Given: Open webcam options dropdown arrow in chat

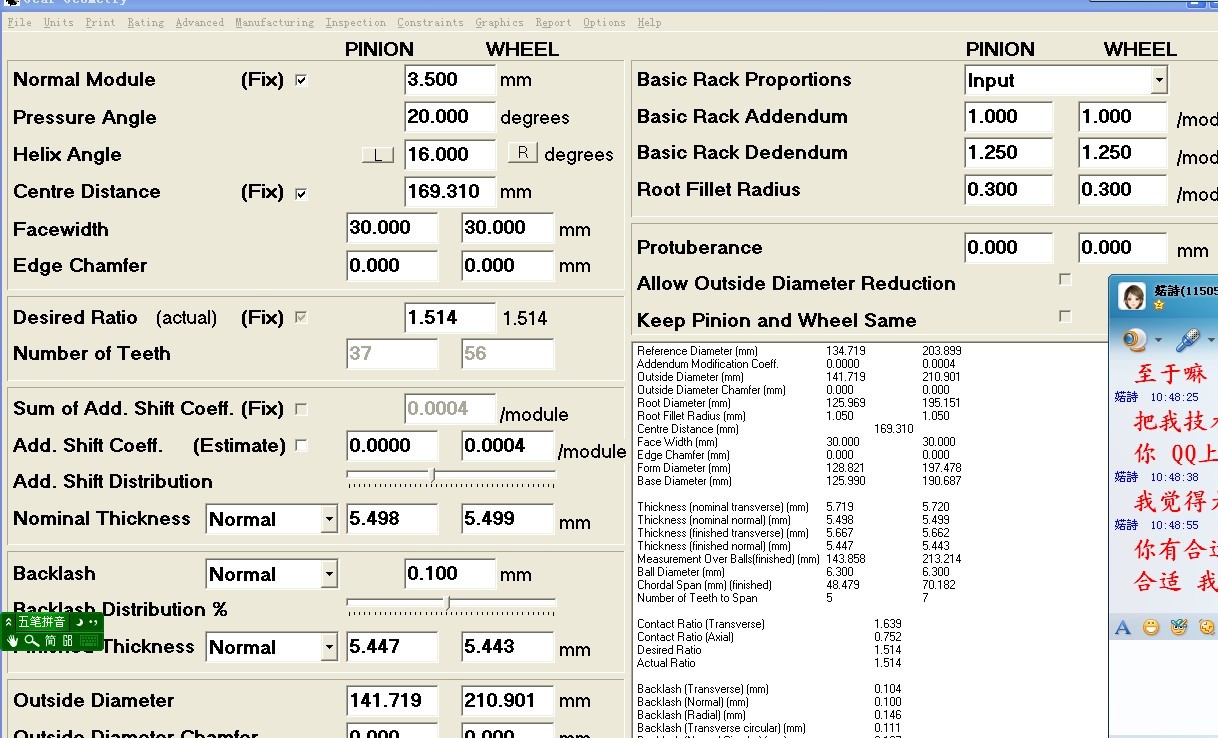Looking at the screenshot, I should pyautogui.click(x=1157, y=342).
